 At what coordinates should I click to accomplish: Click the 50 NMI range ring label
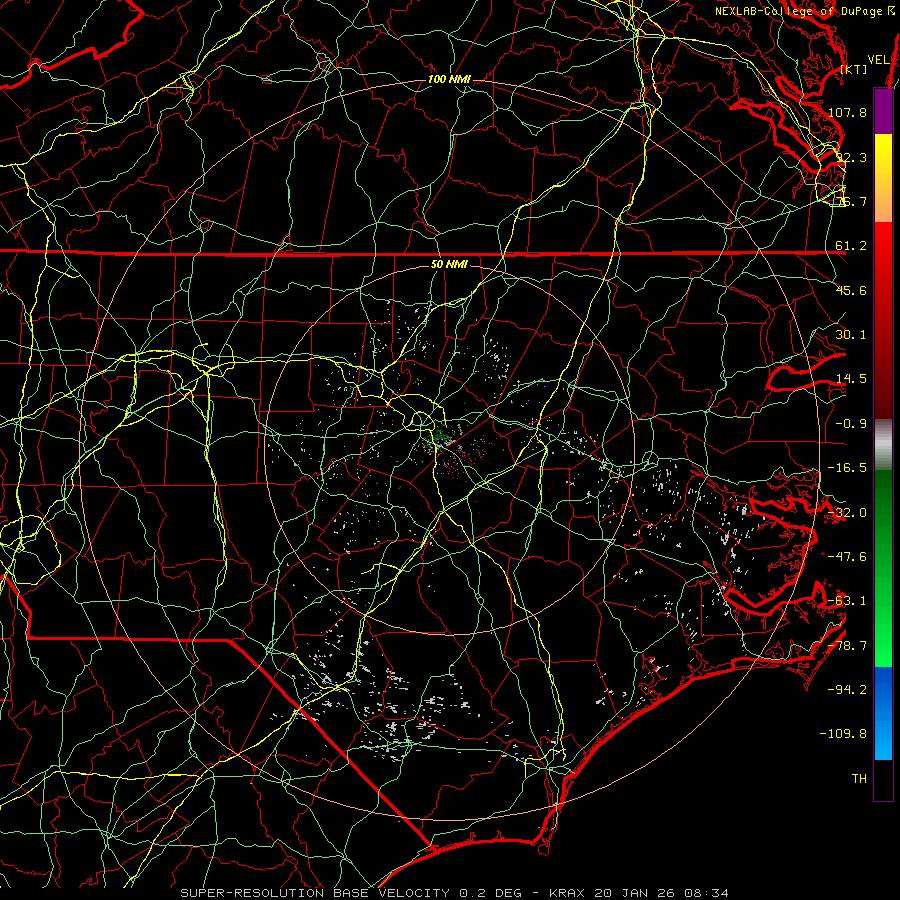point(449,265)
